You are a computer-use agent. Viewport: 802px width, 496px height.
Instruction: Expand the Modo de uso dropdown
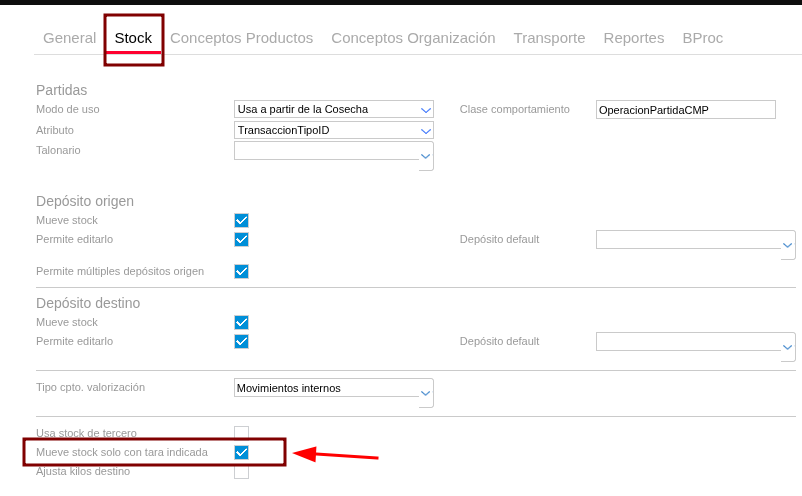(426, 109)
